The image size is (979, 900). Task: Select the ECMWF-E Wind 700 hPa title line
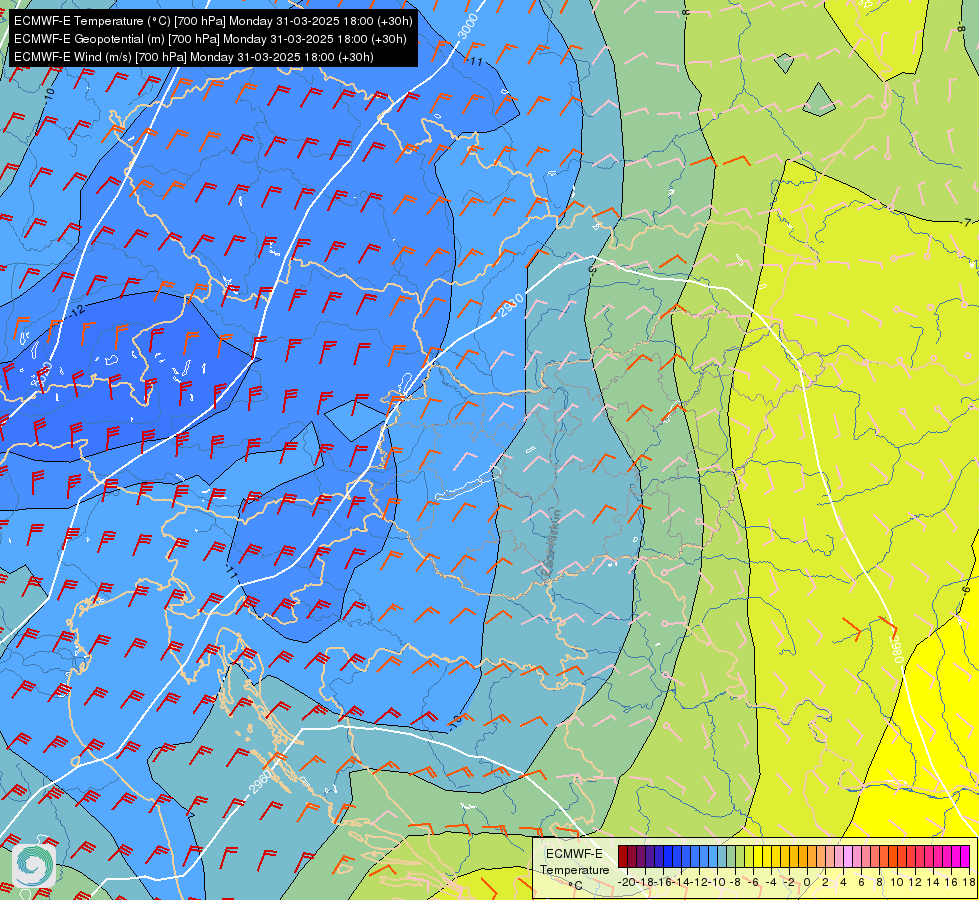click(194, 57)
